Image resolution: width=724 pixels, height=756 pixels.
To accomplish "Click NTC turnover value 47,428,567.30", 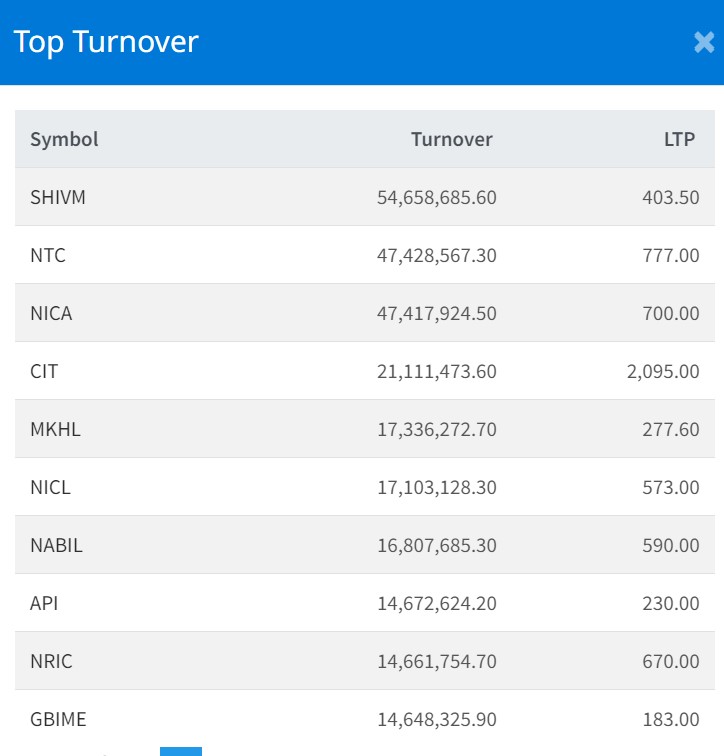I will 436,255.
